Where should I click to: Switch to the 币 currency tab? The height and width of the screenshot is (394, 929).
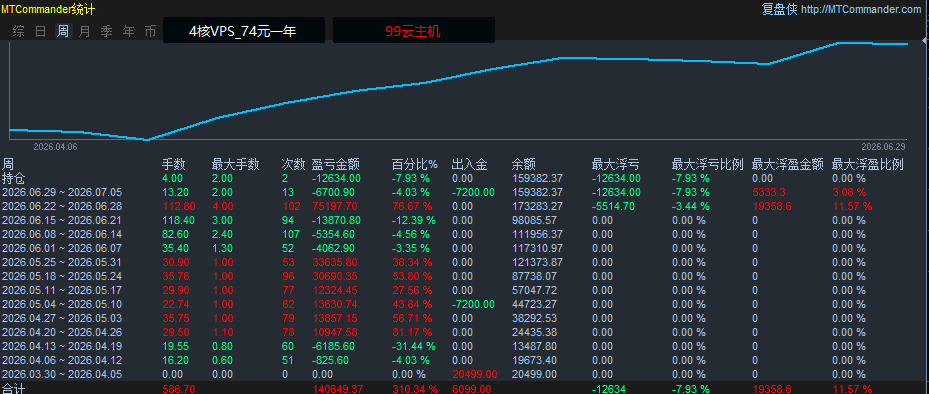click(150, 31)
